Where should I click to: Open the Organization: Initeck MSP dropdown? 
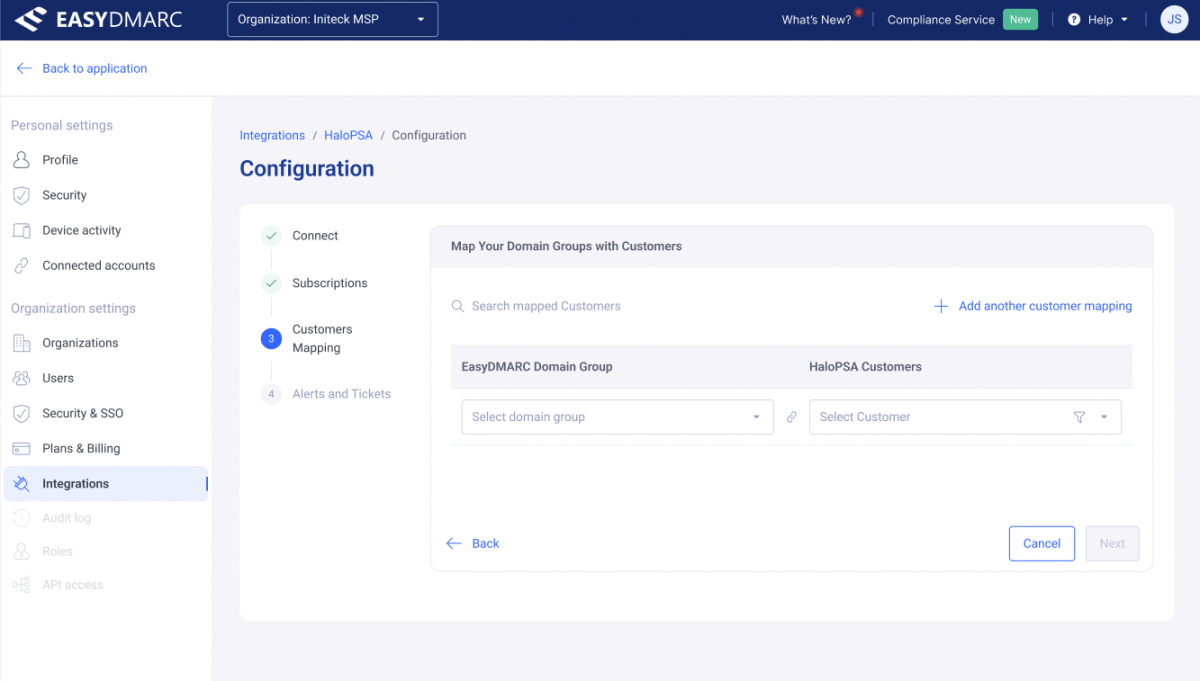pyautogui.click(x=332, y=18)
